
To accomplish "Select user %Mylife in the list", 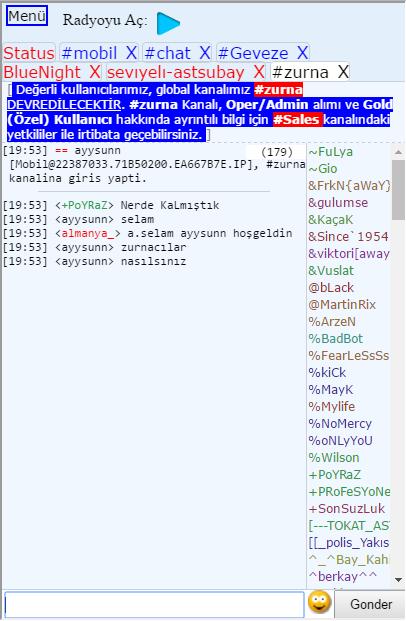I will coord(332,407).
